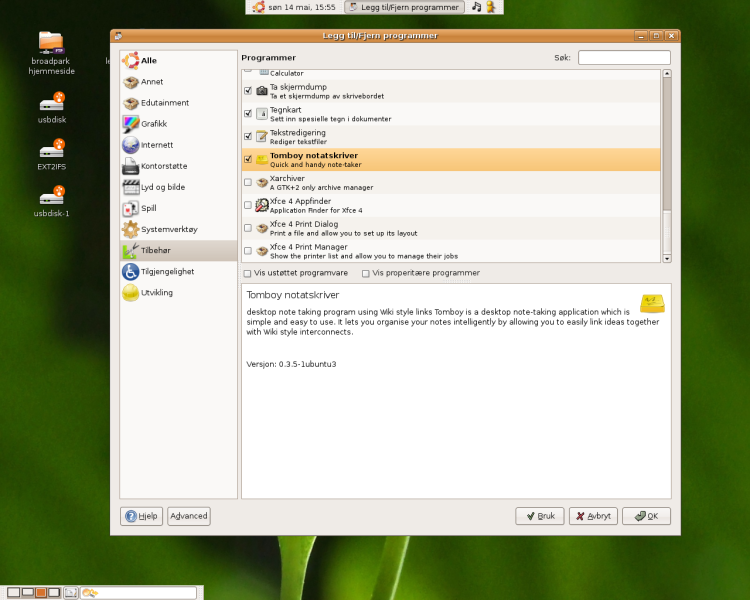Open the Advanced mode button
The width and height of the screenshot is (750, 600).
coord(189,516)
